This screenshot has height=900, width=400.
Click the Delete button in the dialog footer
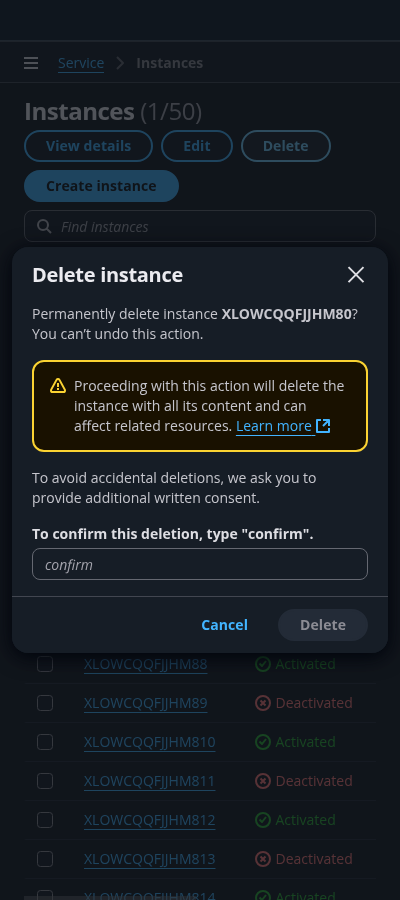[x=323, y=625]
